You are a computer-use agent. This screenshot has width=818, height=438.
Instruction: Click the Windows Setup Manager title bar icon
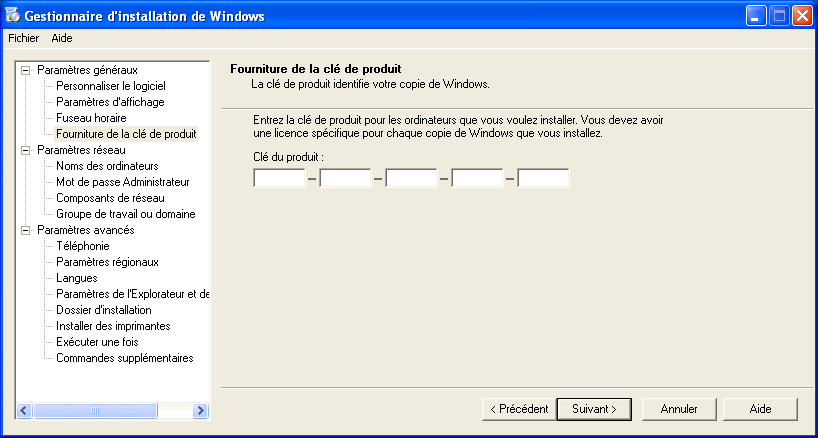point(13,16)
